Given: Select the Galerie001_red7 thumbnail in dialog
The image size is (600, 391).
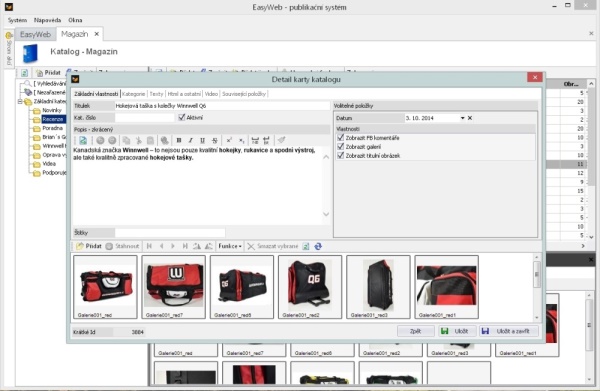Looking at the screenshot, I should tap(173, 287).
